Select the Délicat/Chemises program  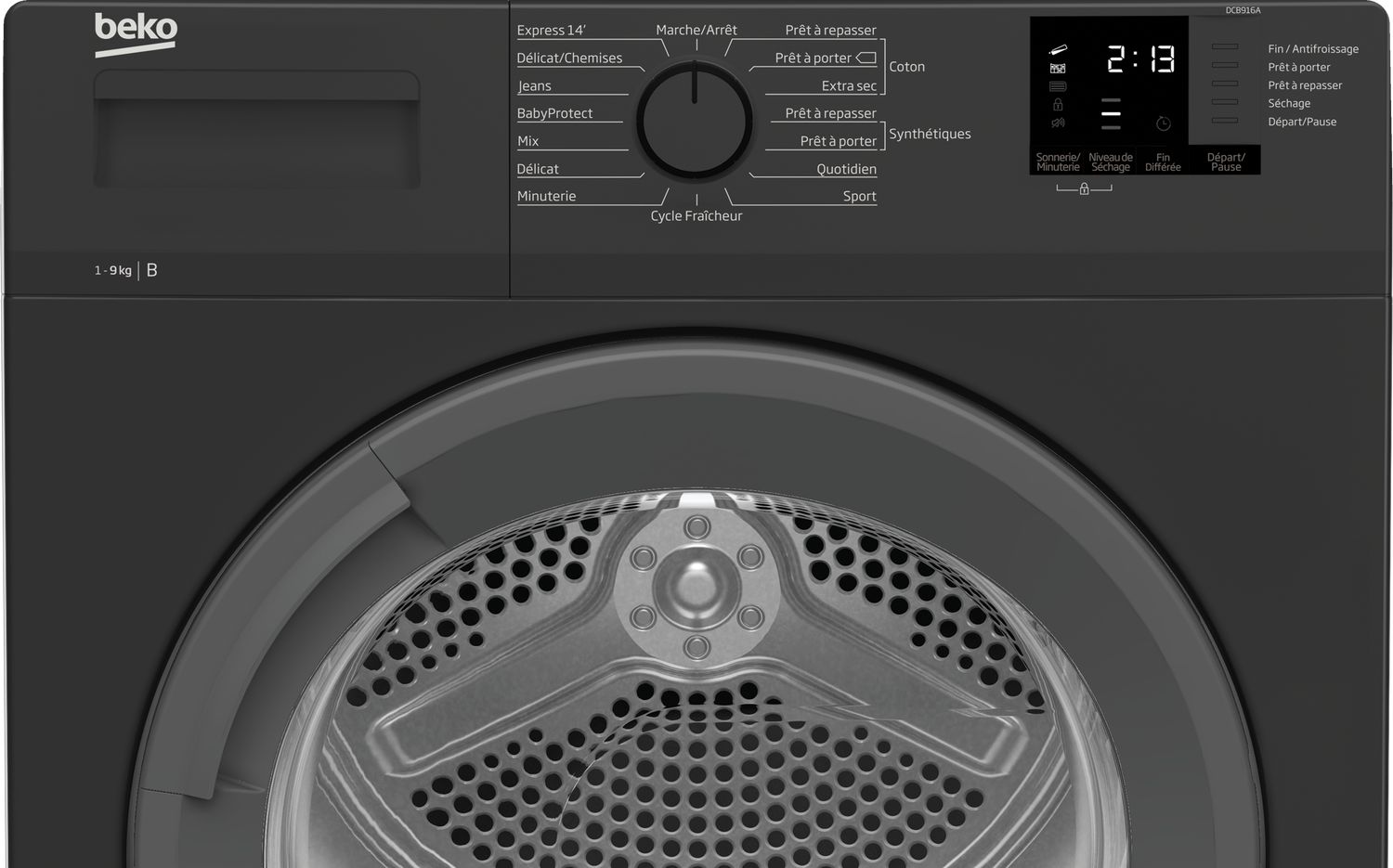click(569, 58)
